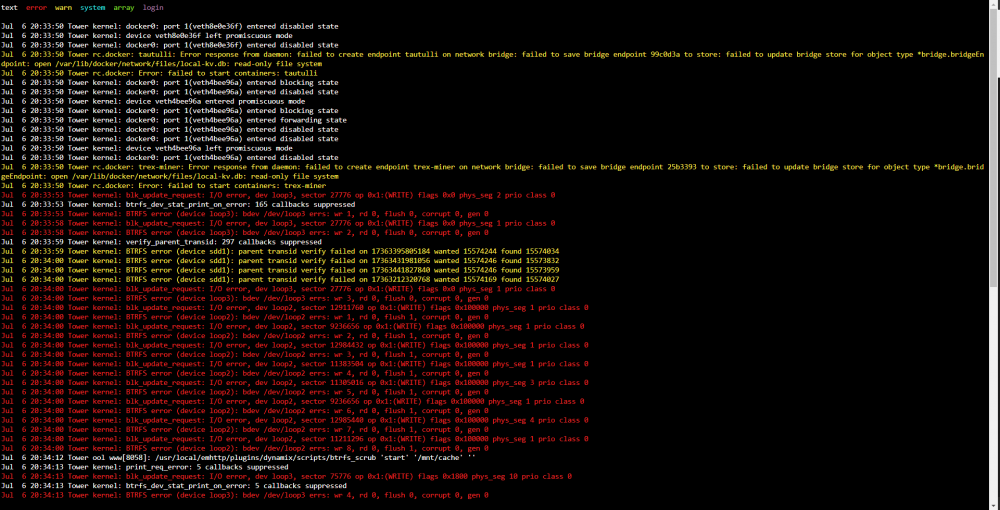Click loop2 'sector 11383504' I/O error line

coord(295,364)
